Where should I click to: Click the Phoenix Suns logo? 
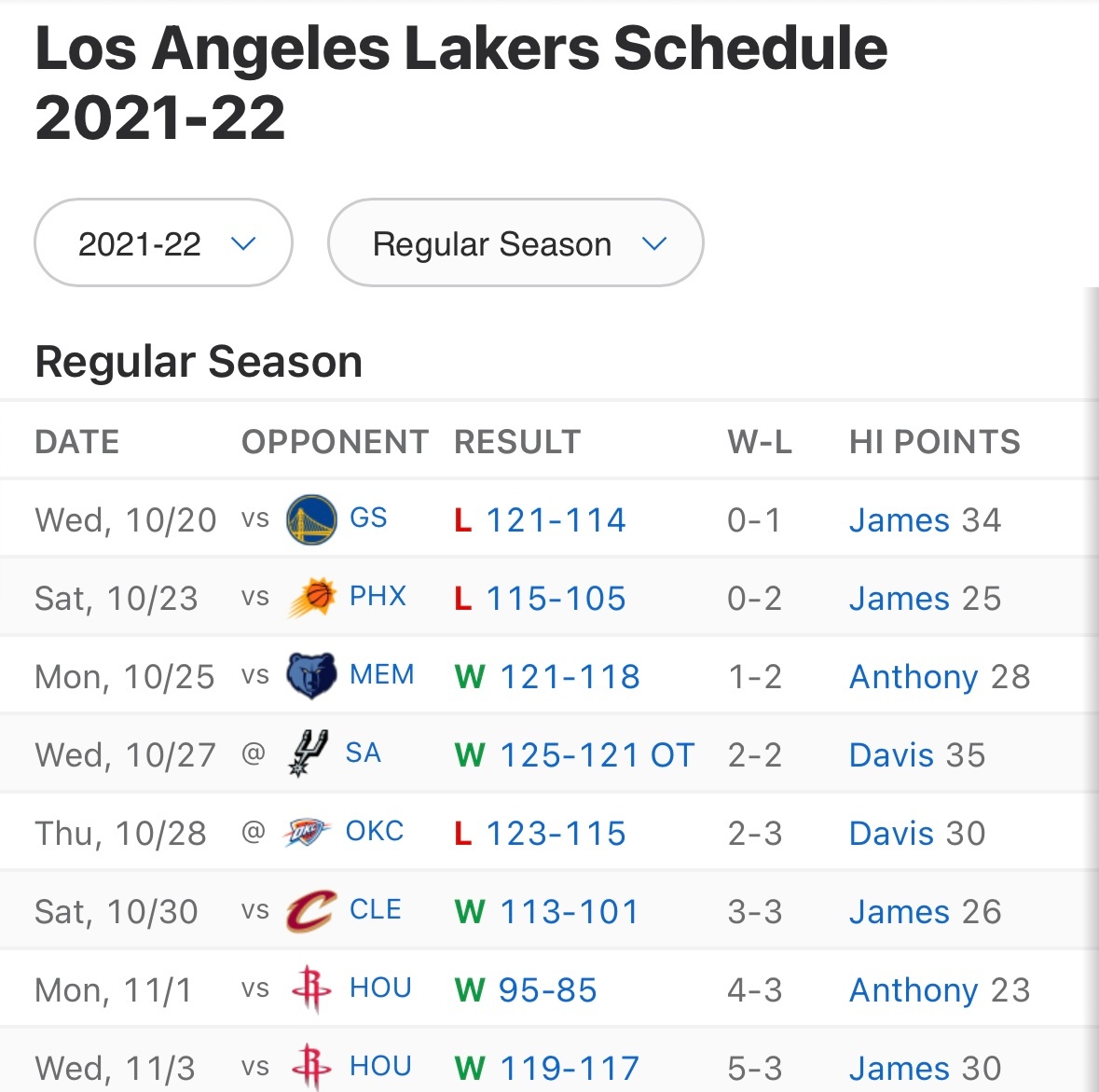311,598
